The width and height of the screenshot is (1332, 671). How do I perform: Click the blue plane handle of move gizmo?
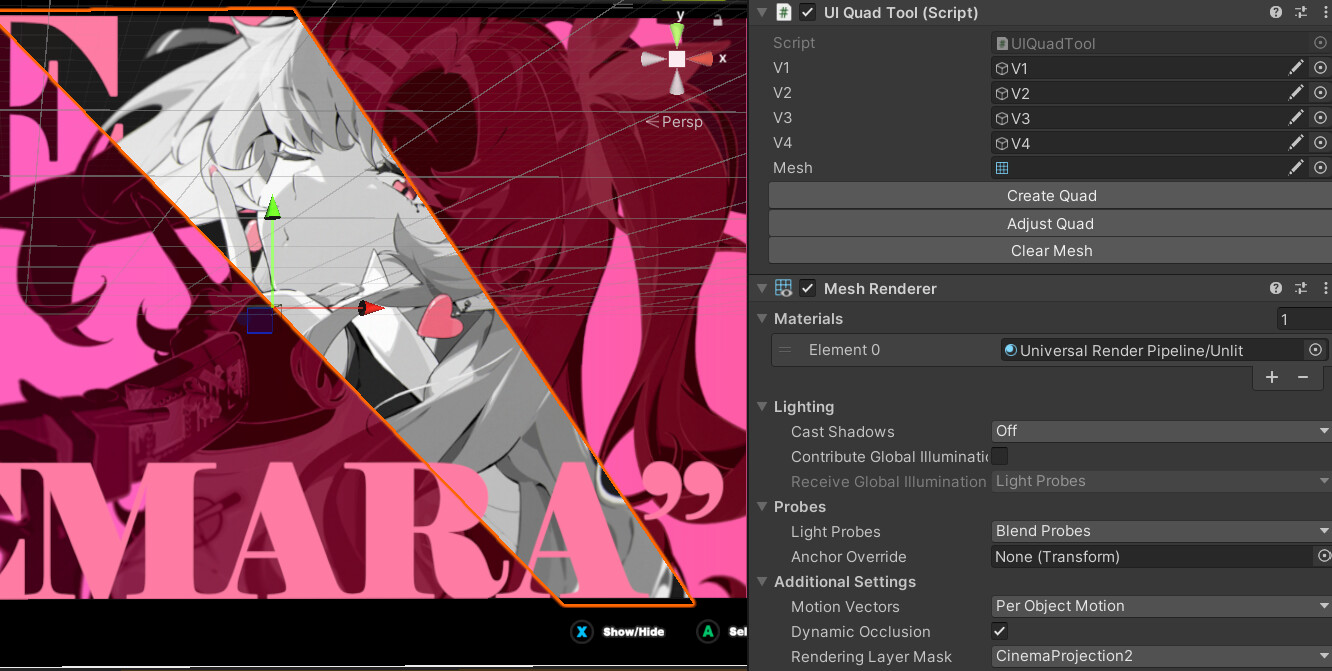[x=260, y=320]
